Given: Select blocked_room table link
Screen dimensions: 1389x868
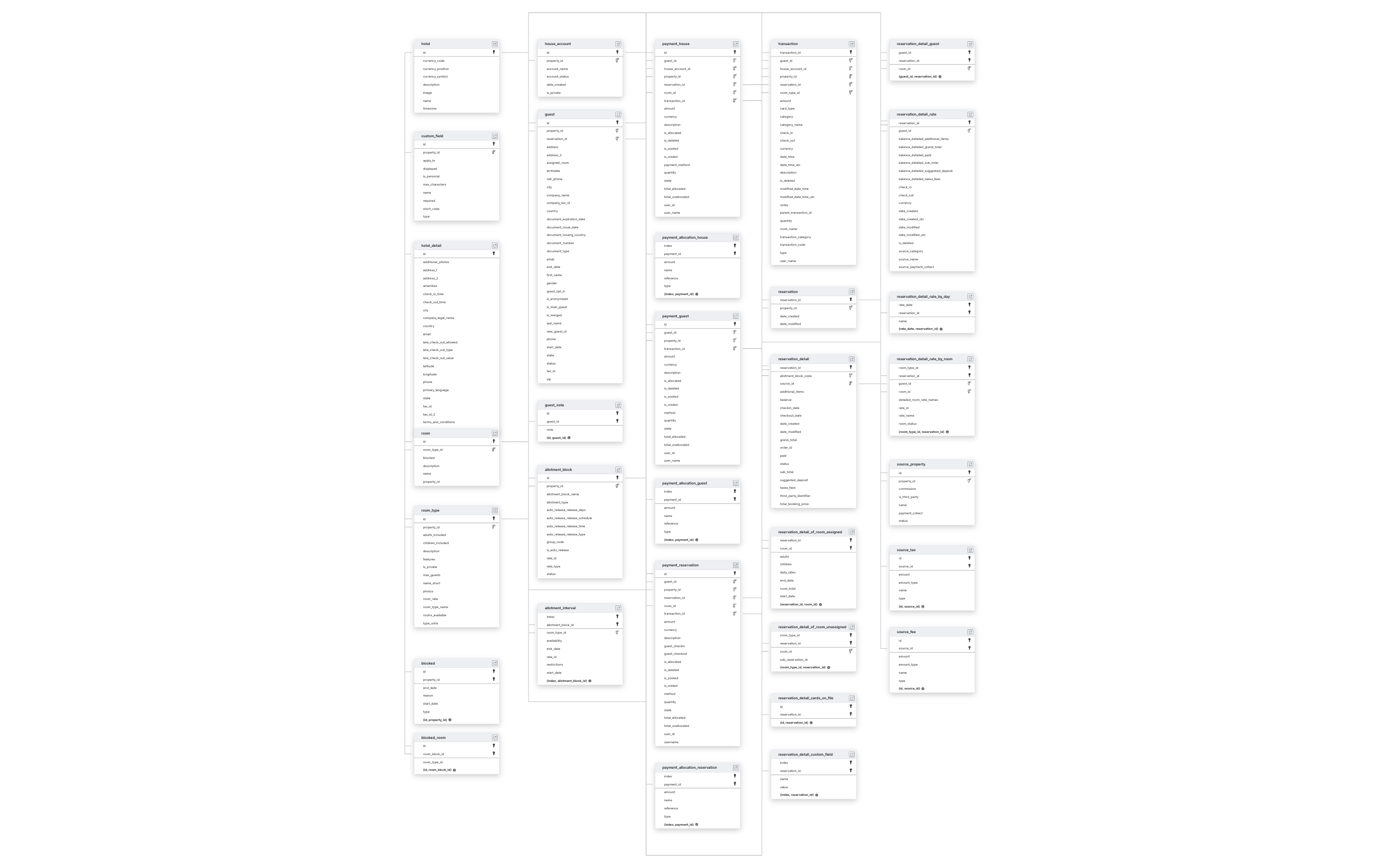Looking at the screenshot, I should (x=494, y=737).
